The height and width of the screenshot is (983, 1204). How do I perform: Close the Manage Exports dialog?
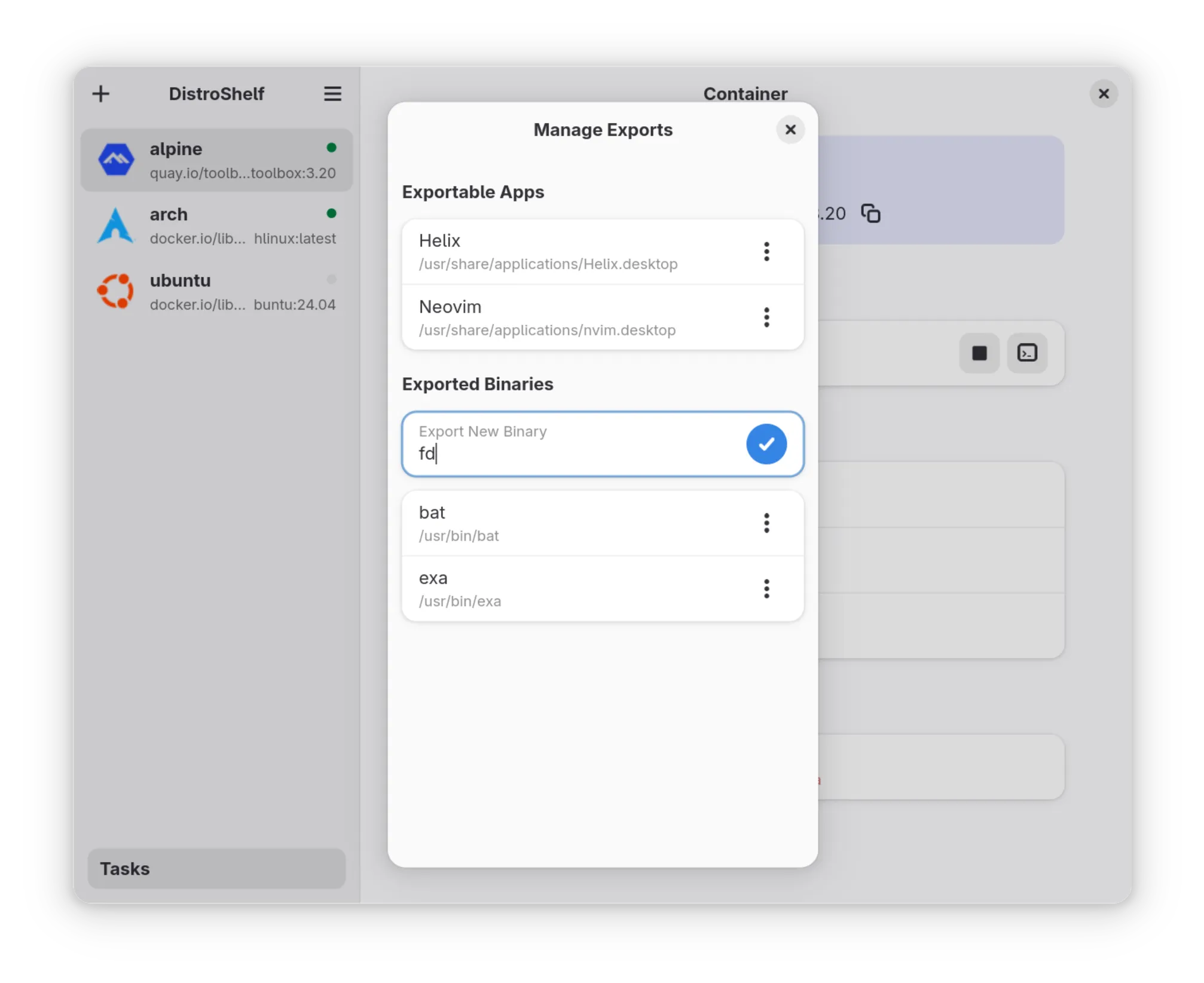790,130
